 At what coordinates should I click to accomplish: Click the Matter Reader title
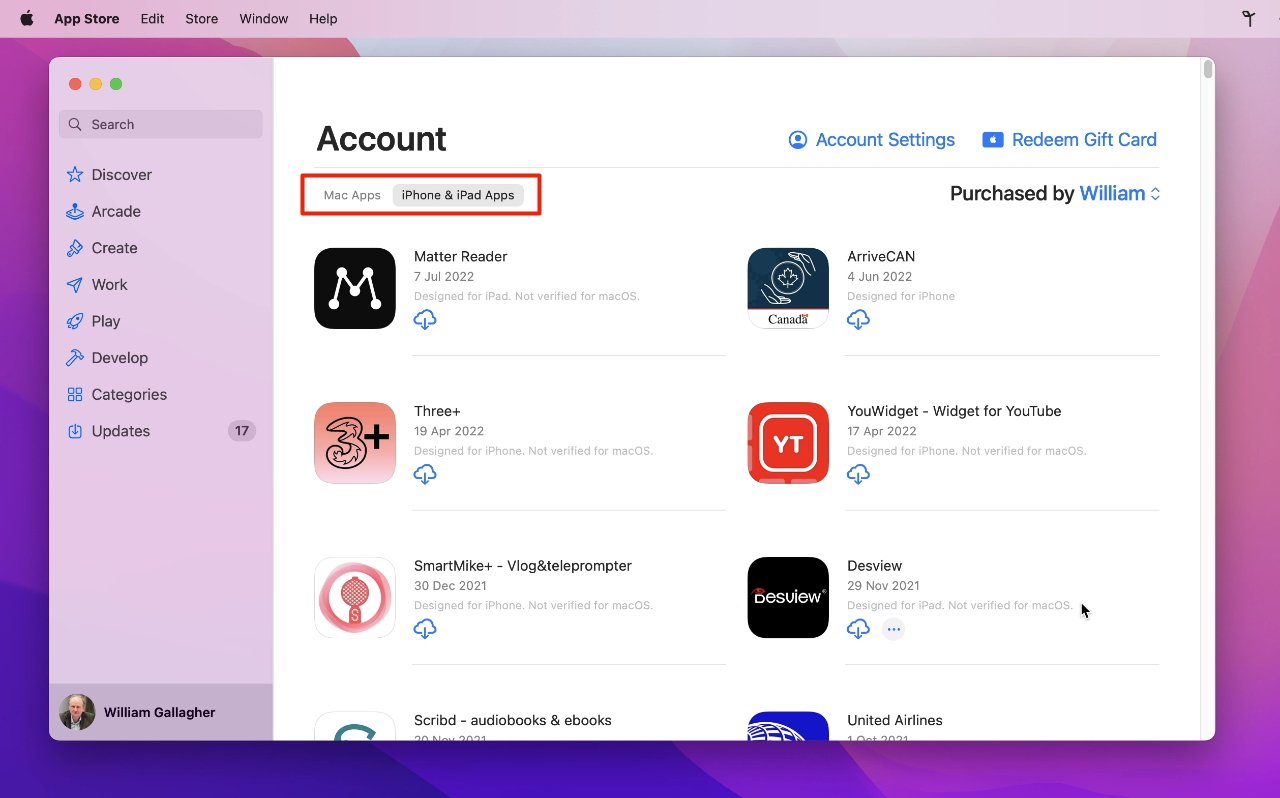pos(460,257)
